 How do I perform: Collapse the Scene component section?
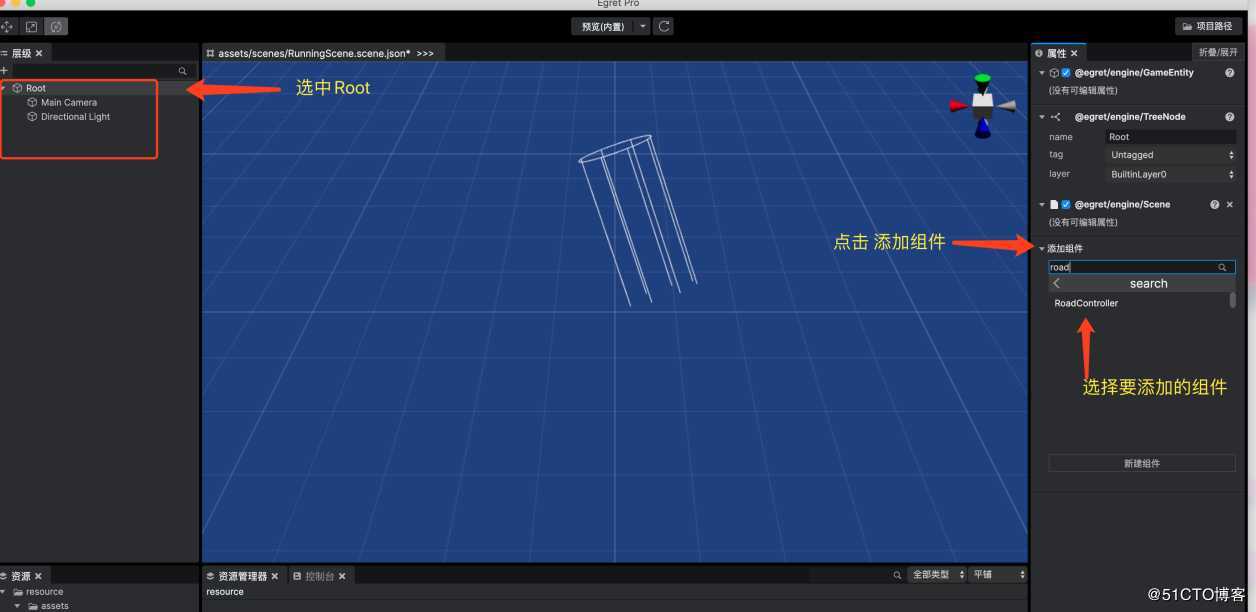click(1042, 204)
